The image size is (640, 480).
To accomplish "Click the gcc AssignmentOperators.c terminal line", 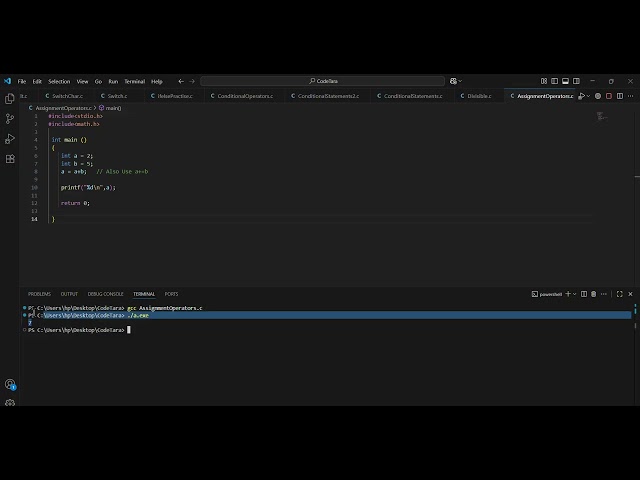I will [115, 308].
